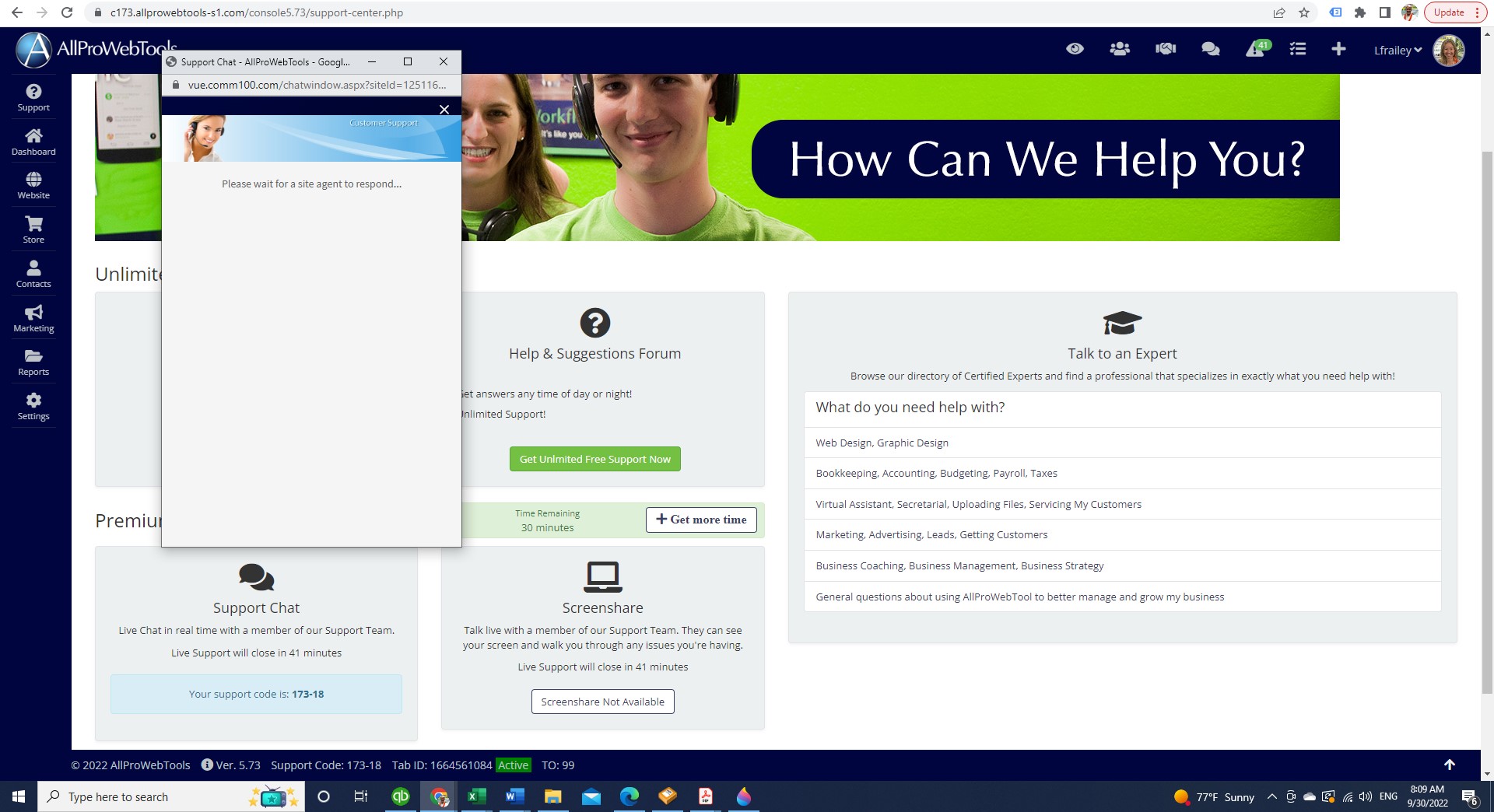This screenshot has height=812, width=1494.
Task: Open notifications bell with 41 badge
Action: pyautogui.click(x=1257, y=49)
